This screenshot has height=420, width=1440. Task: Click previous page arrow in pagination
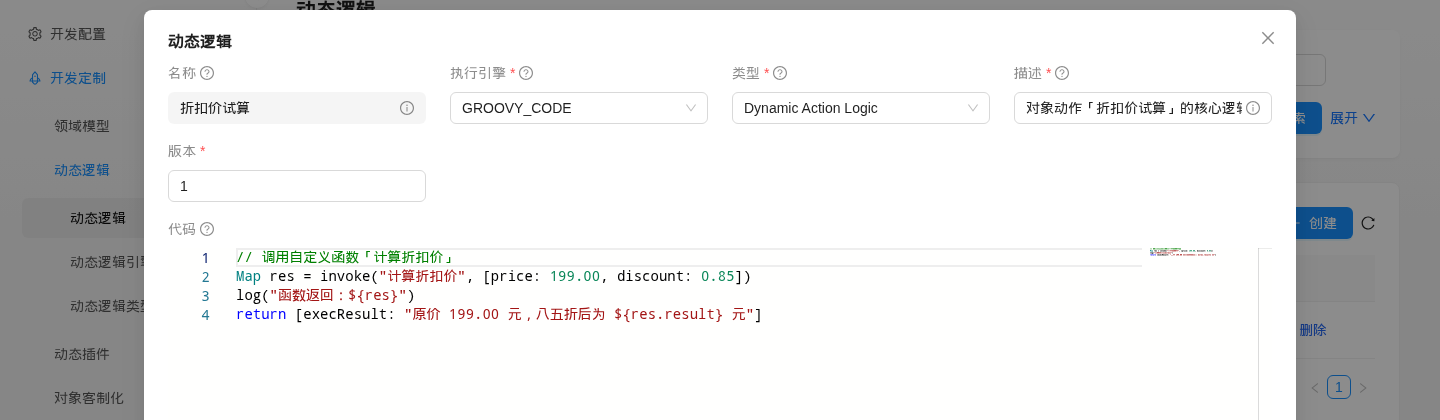pos(1315,388)
